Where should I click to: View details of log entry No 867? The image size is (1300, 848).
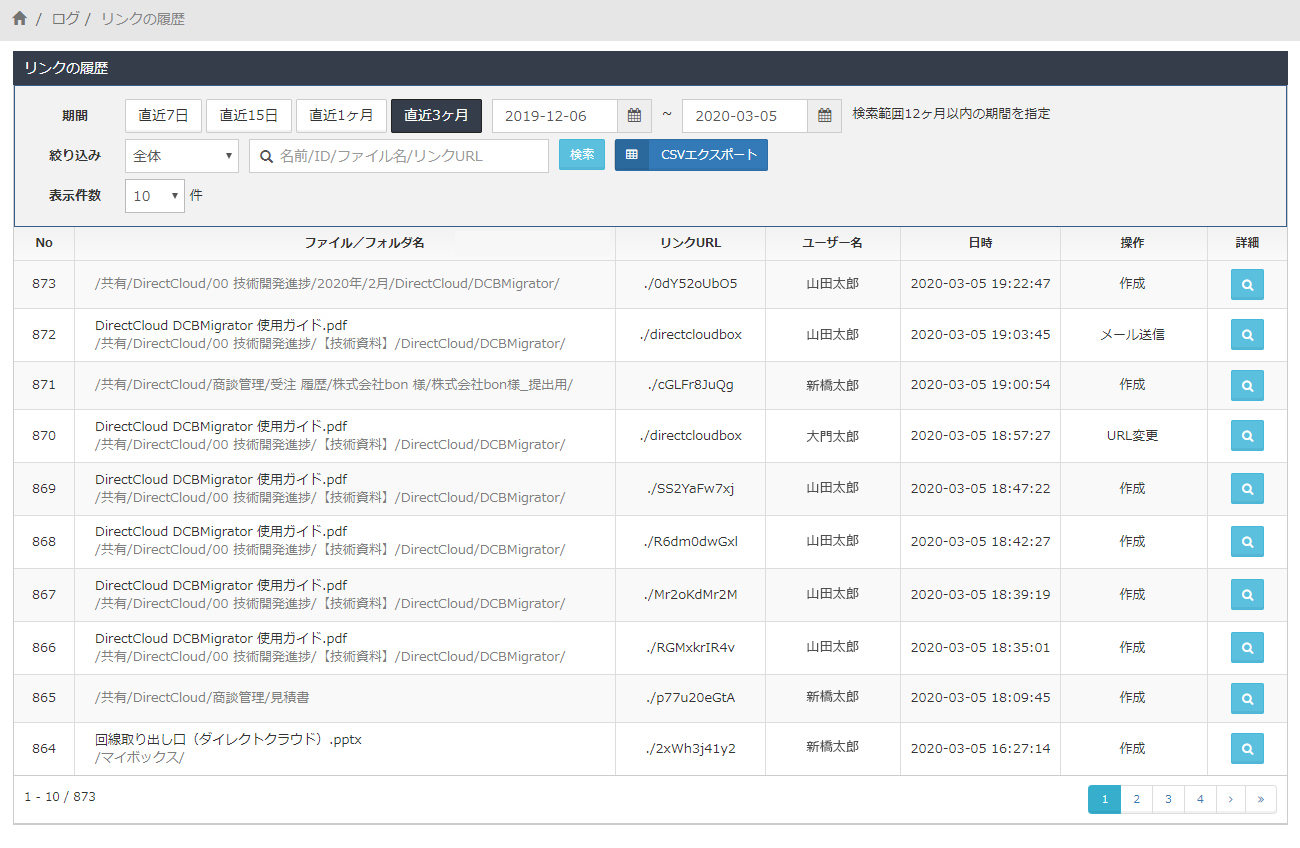tap(1247, 595)
